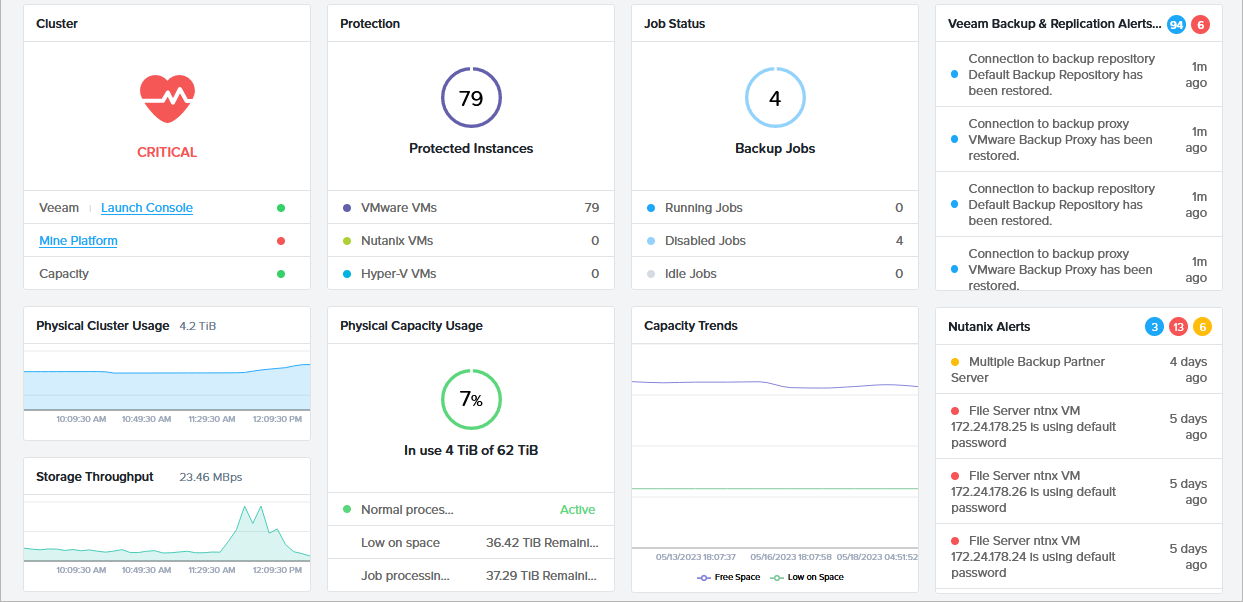Select the Running Jobs row
The image size is (1243, 602).
775,208
